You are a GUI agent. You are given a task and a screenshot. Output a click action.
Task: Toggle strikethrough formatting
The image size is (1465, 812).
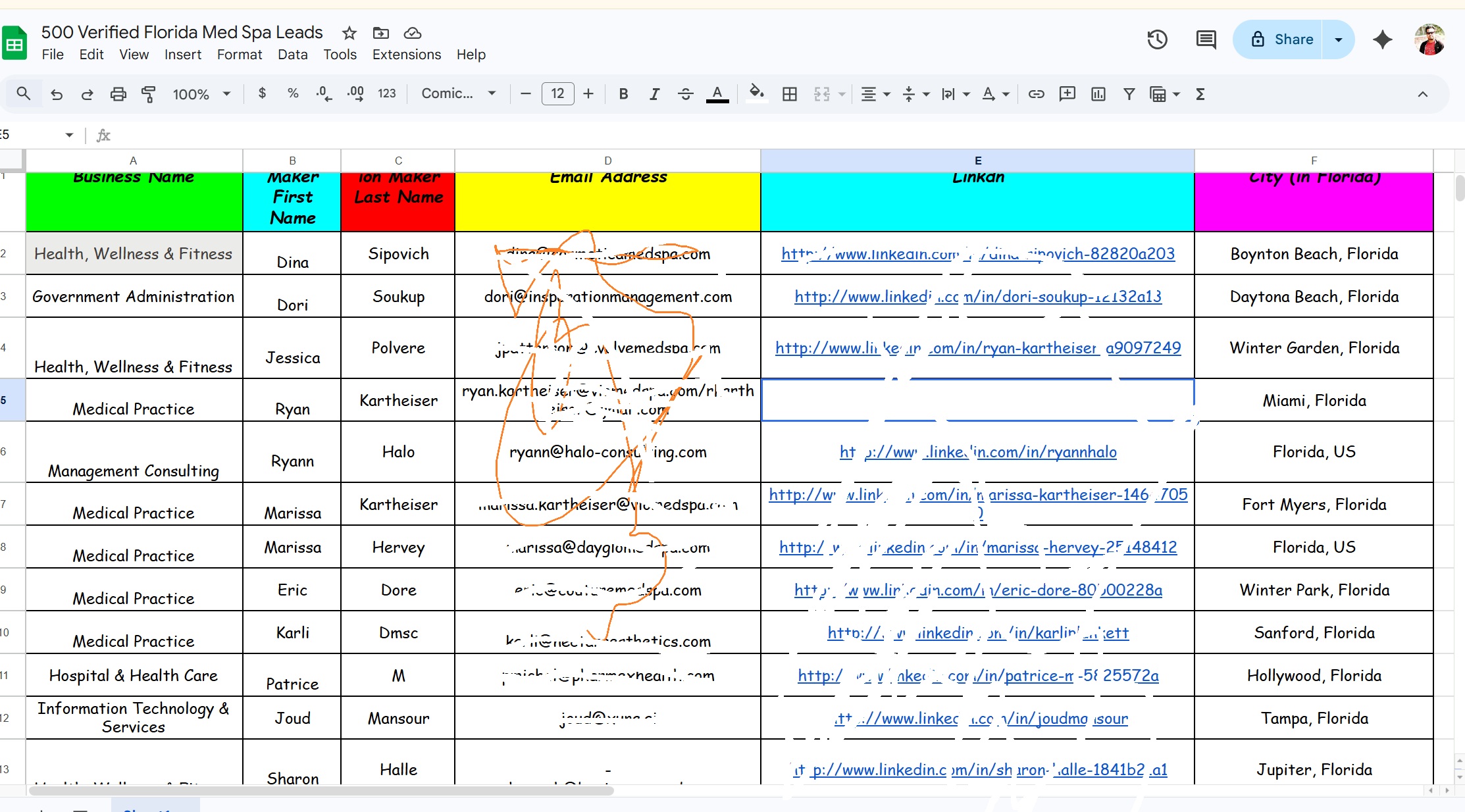[685, 94]
